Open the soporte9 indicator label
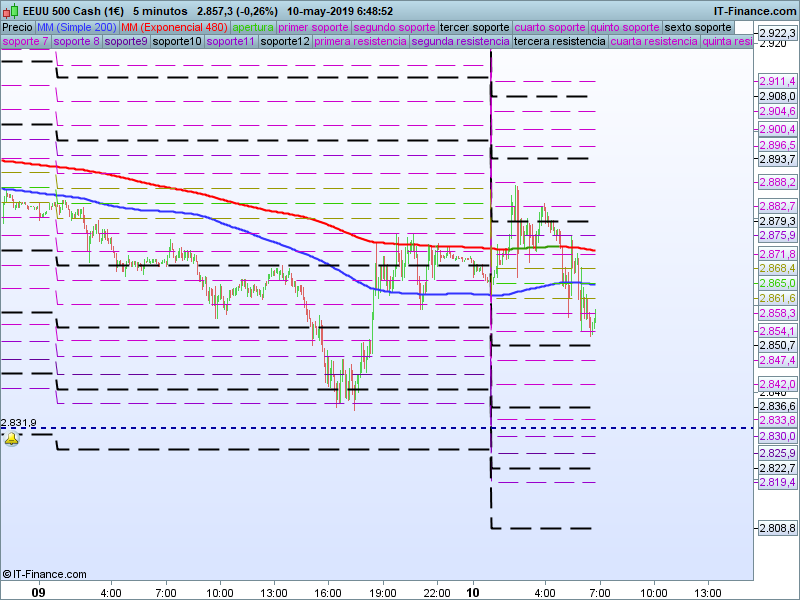Screen dimensions: 800x600 (126, 41)
